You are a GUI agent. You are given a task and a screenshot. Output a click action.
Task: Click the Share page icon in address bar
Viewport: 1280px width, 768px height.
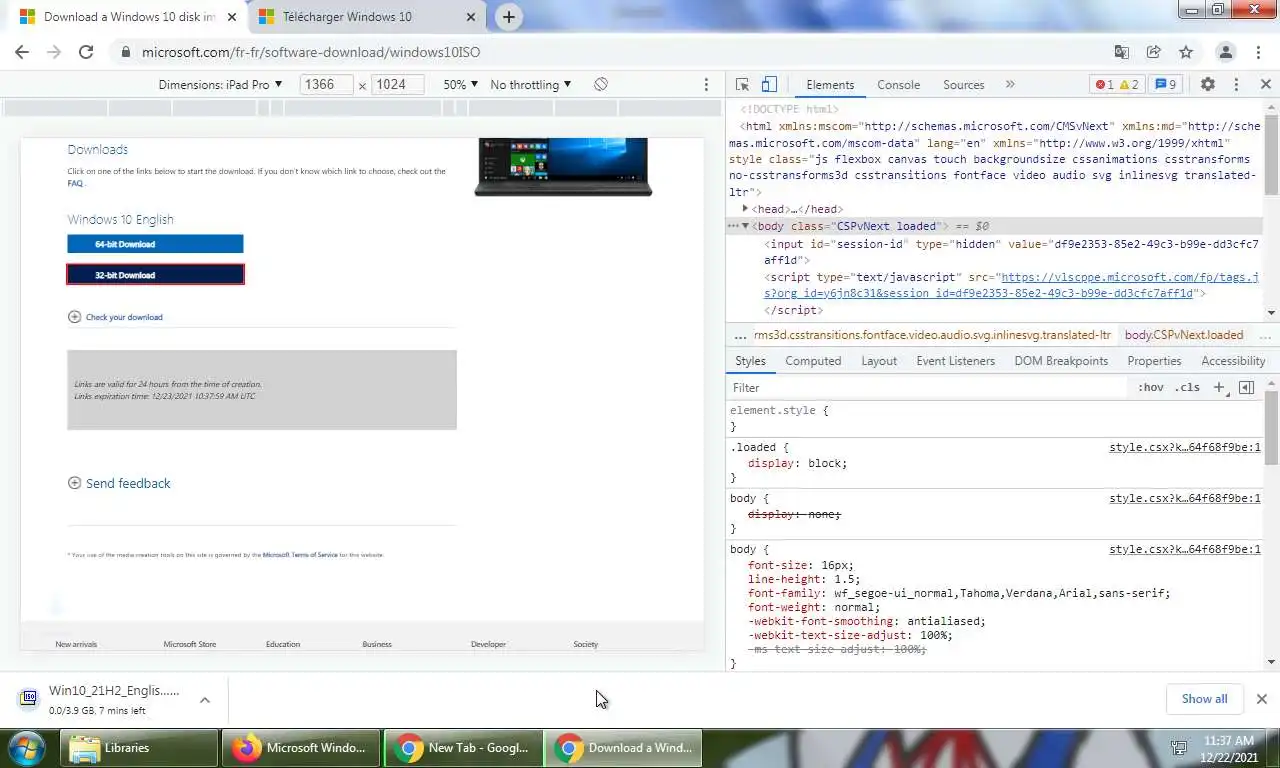pos(1154,52)
